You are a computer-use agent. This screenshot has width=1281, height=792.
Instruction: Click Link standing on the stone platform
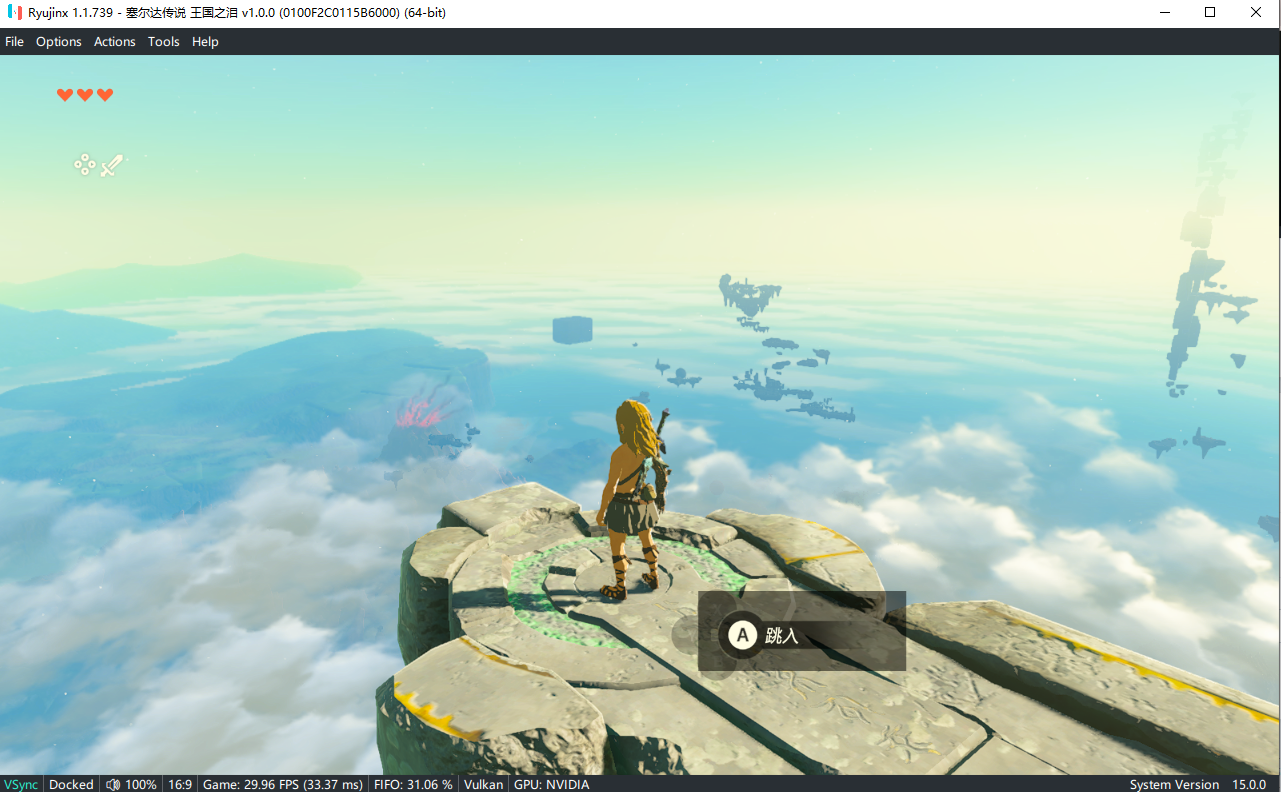point(635,499)
